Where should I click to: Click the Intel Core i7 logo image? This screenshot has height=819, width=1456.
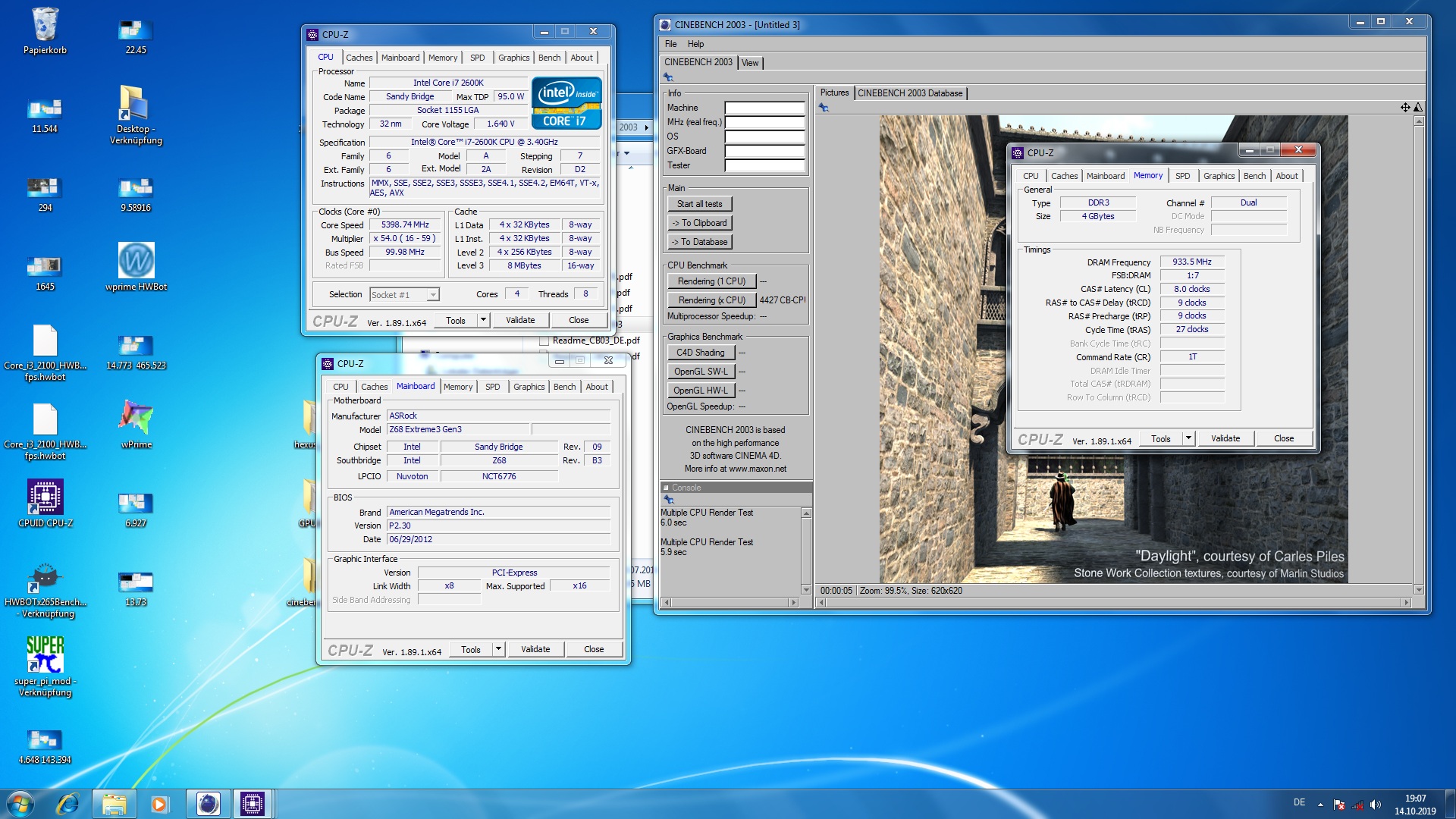[x=566, y=102]
